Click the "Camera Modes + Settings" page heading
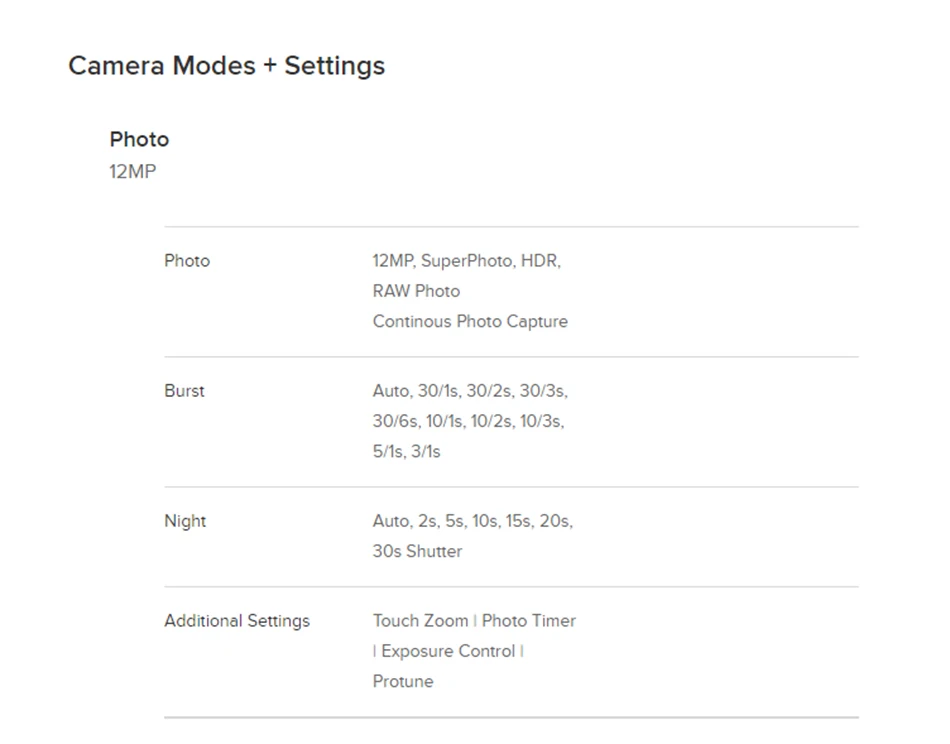This screenshot has width=950, height=744. pos(226,66)
